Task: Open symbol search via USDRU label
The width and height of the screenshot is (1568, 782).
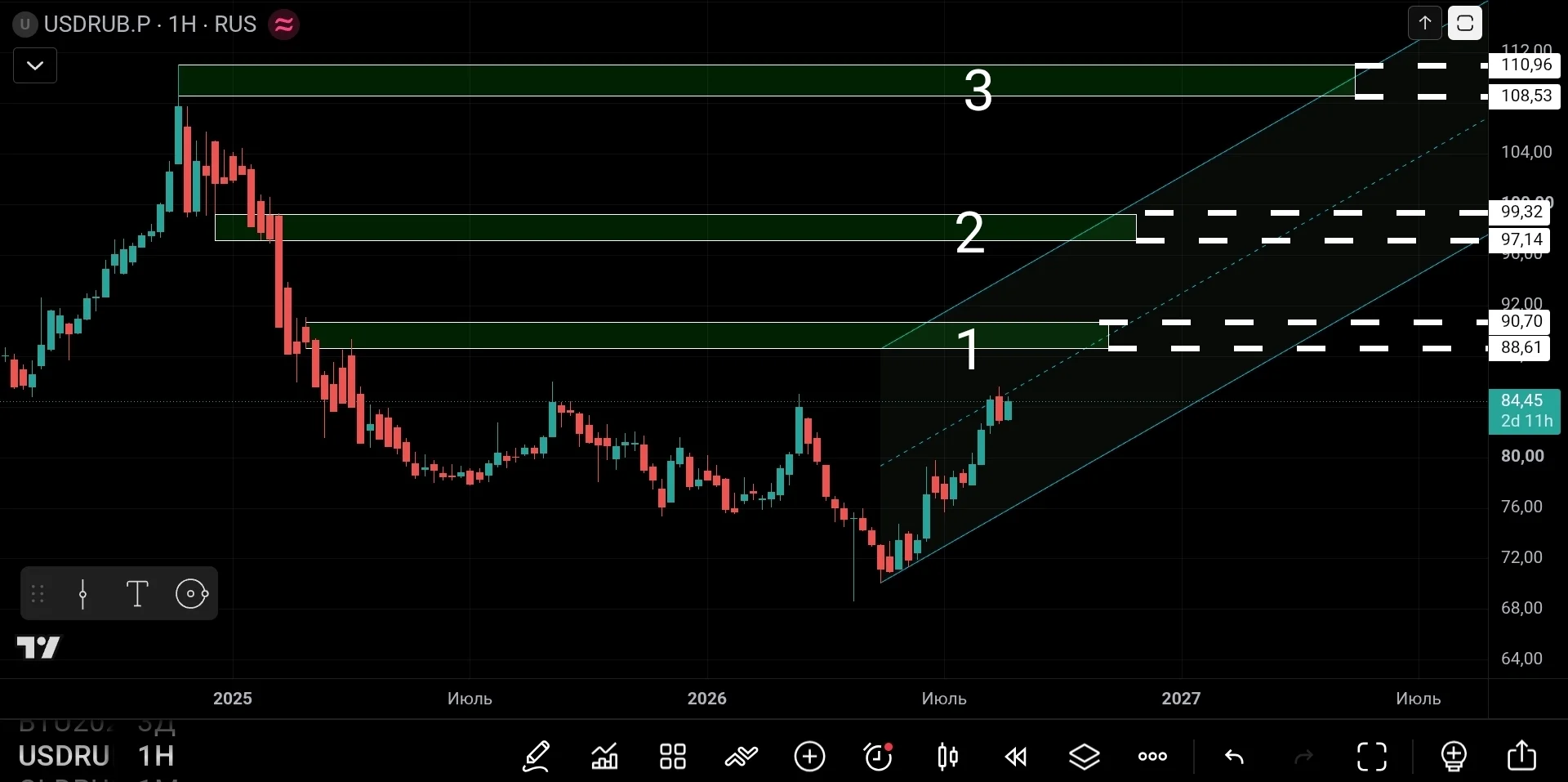Action: point(64,756)
